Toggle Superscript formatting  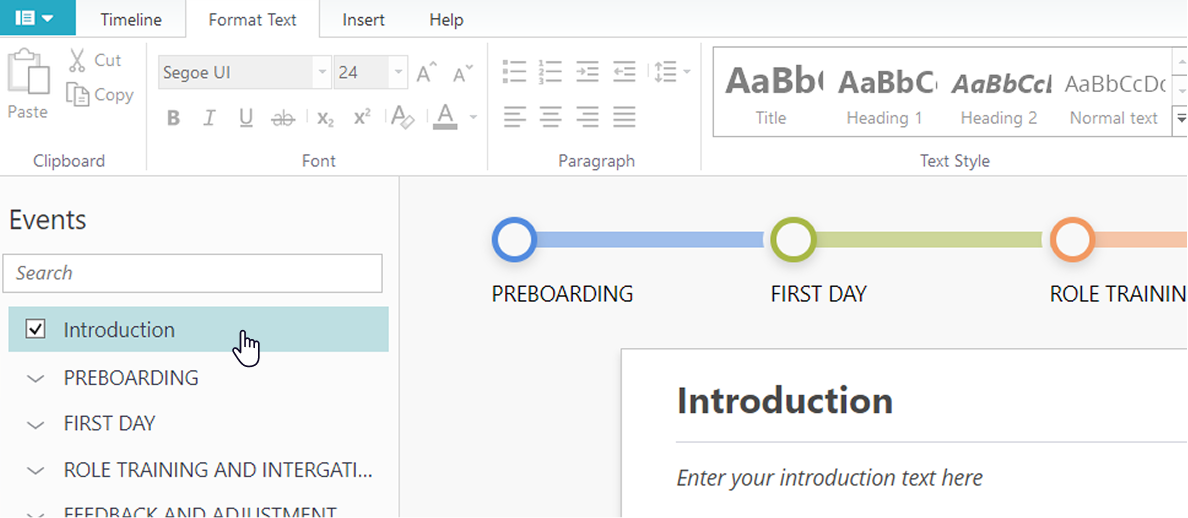362,118
